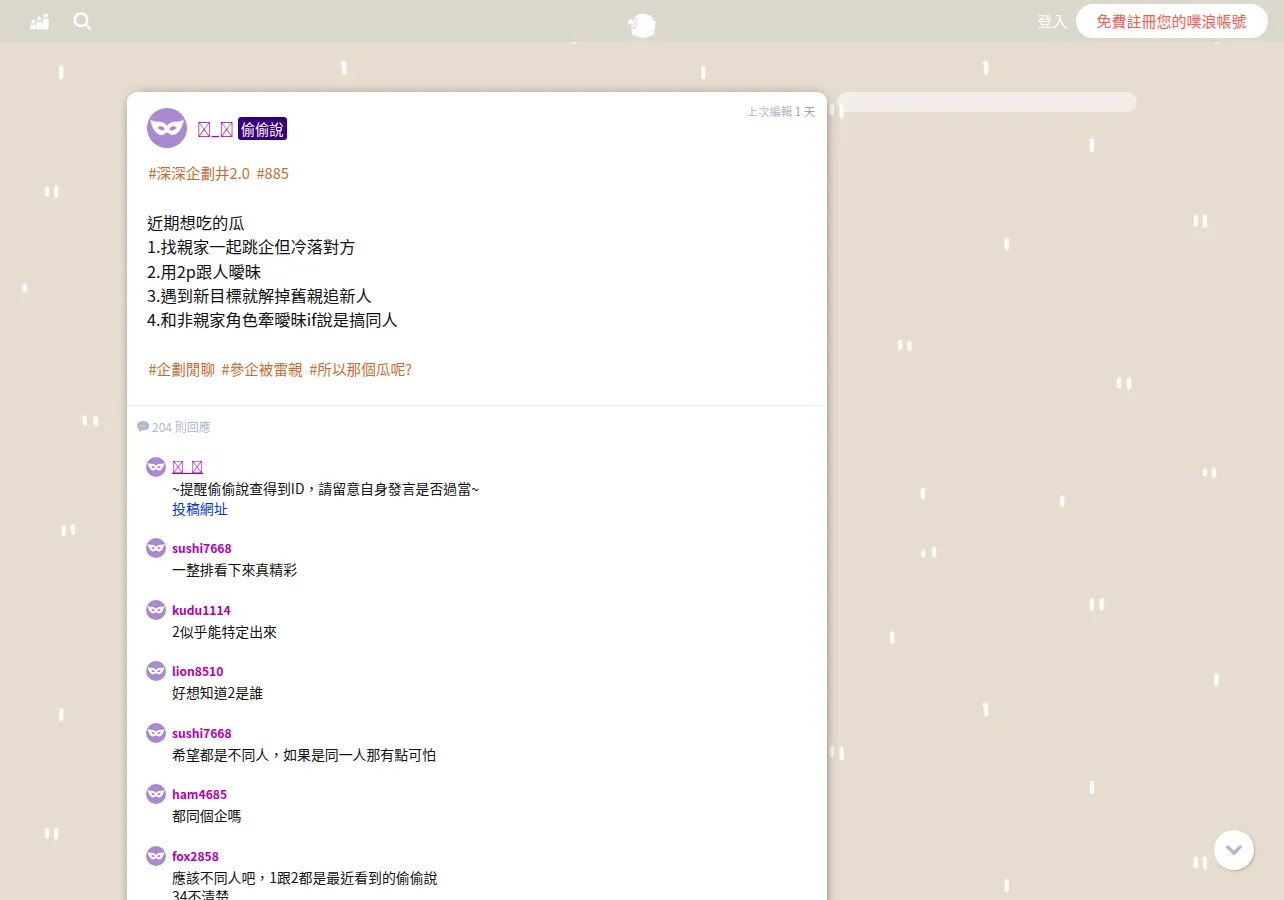The height and width of the screenshot is (900, 1284).
Task: Open the ham4685 username
Action: pyautogui.click(x=199, y=794)
